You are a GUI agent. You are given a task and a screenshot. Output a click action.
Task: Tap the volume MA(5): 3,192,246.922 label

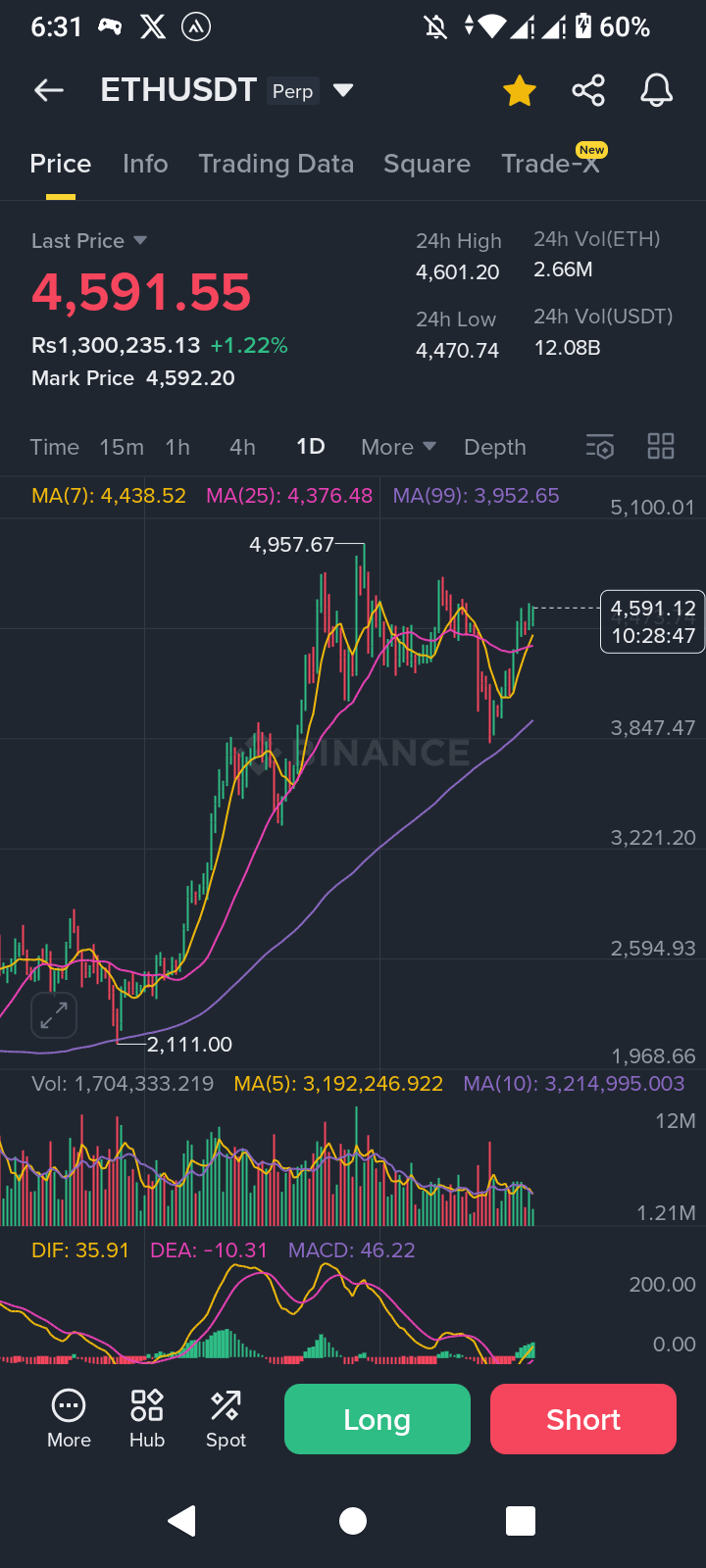coord(338,1084)
